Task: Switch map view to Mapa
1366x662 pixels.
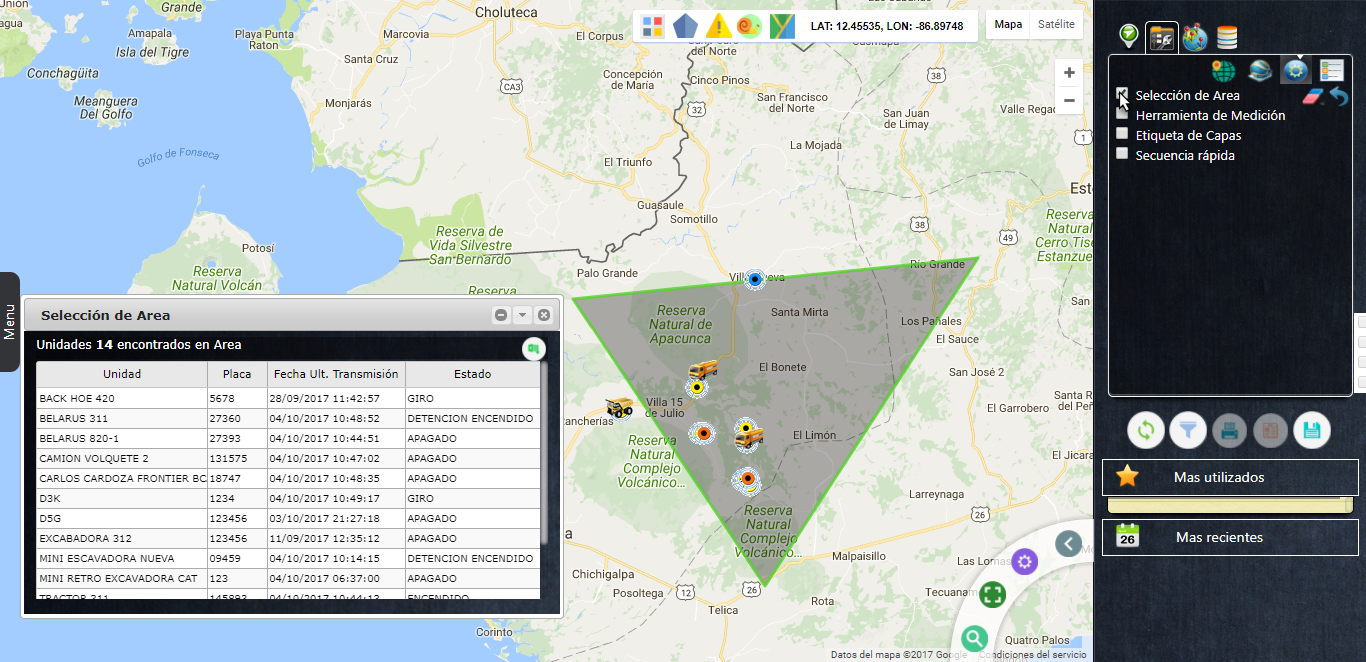Action: point(1008,25)
